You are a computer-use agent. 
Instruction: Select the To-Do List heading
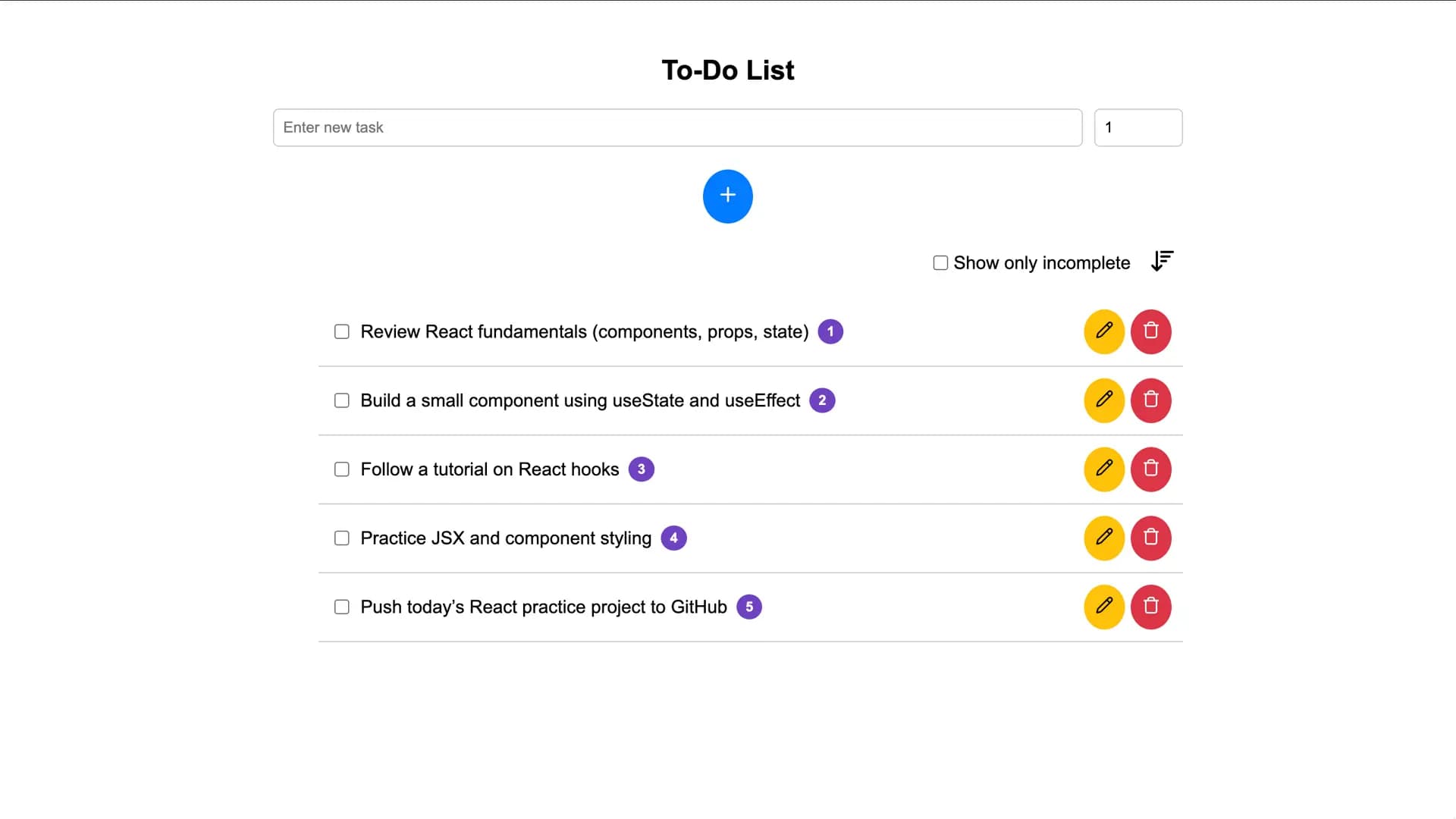tap(727, 69)
